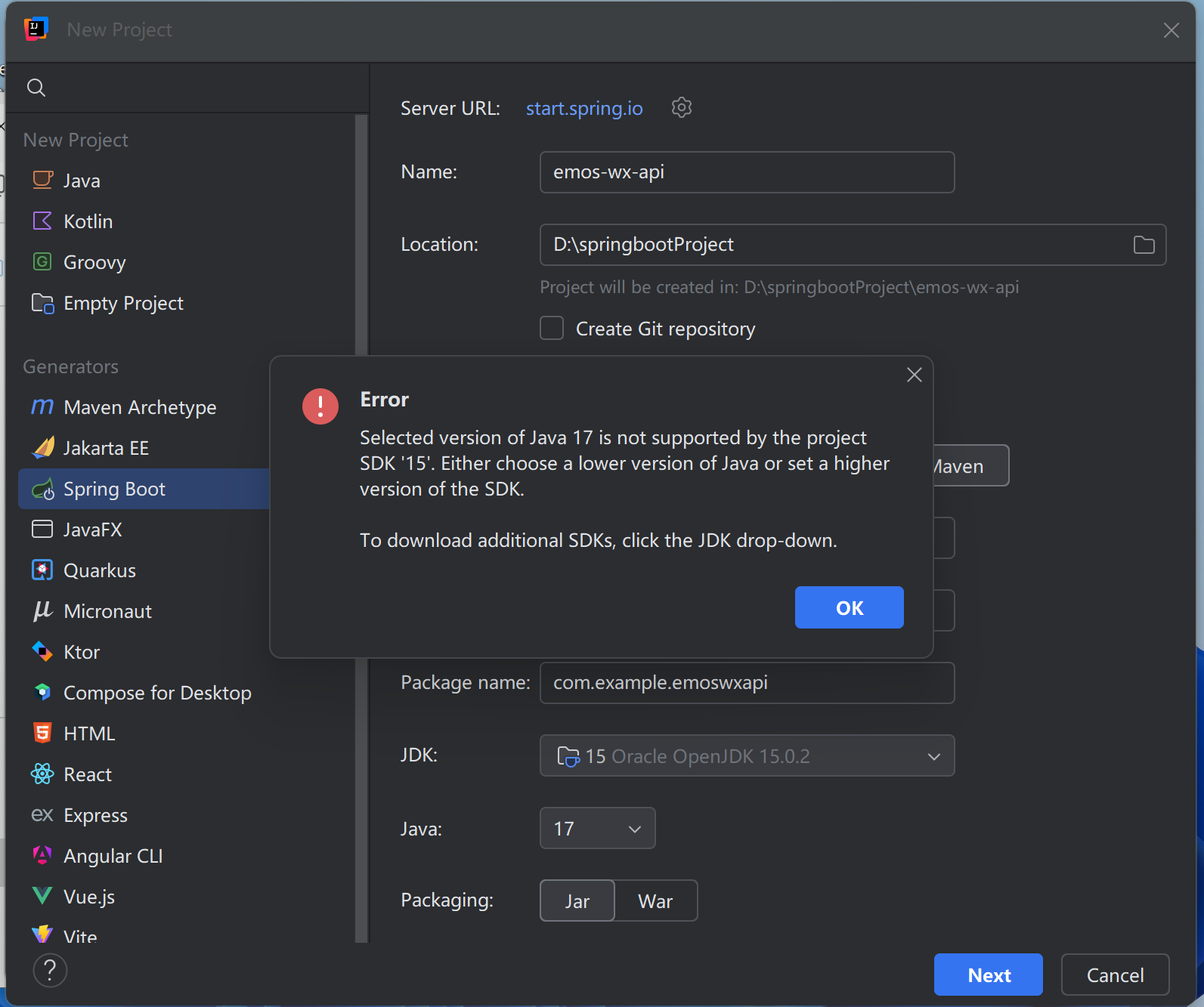
Task: Open the start.spring.io server link
Action: point(584,108)
